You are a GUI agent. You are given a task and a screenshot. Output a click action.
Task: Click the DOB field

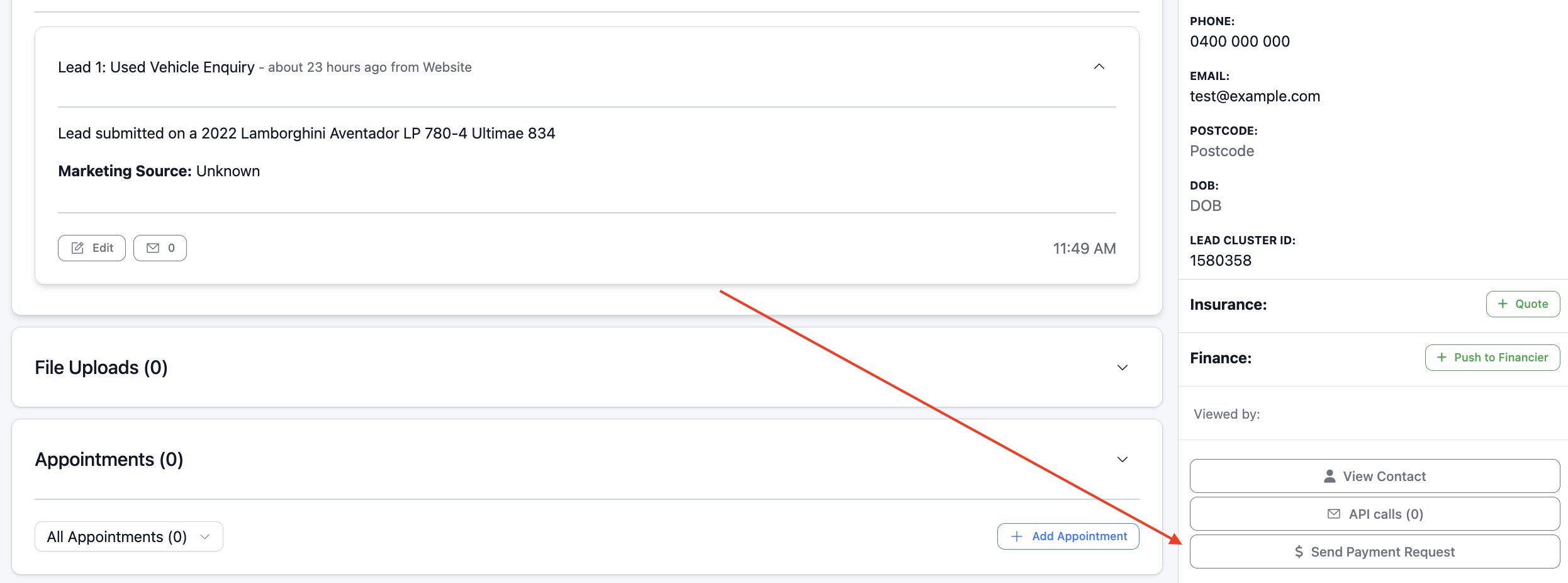(x=1206, y=206)
